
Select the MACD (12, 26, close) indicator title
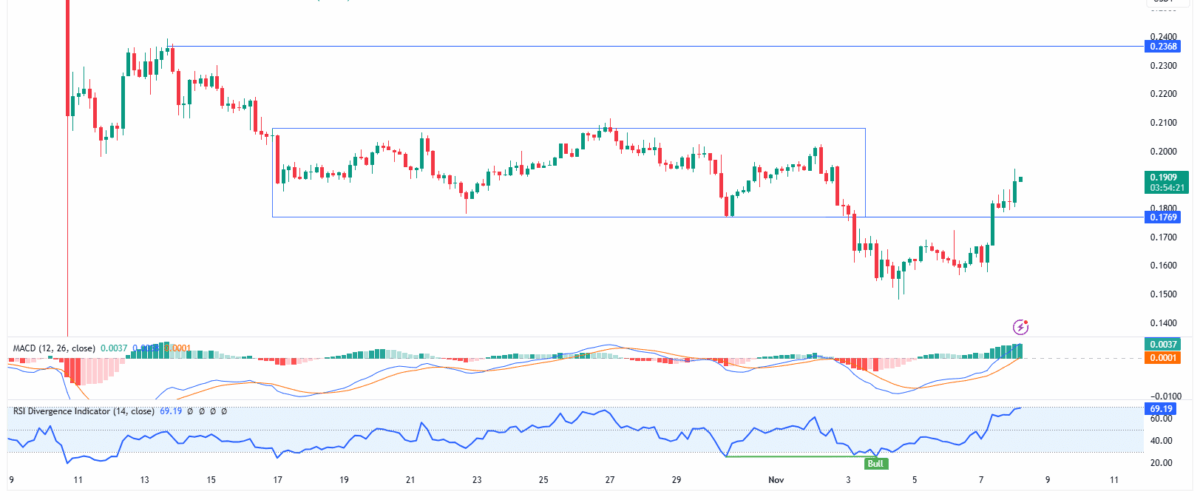53,348
